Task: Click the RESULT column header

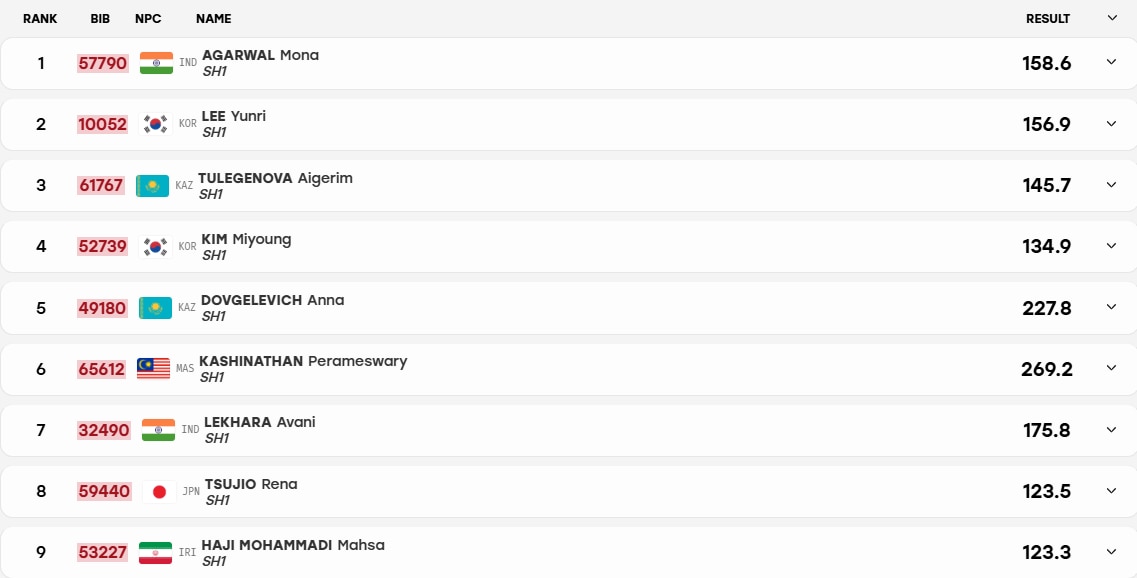Action: [x=1048, y=19]
